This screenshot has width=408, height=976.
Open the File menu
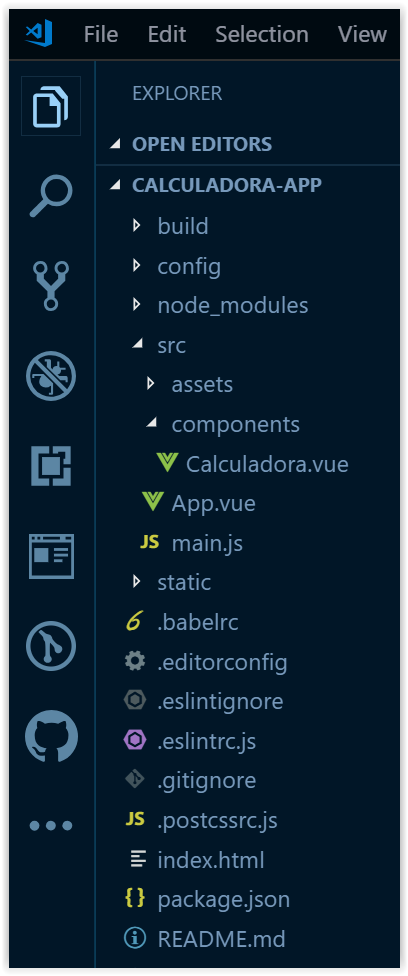tap(101, 34)
